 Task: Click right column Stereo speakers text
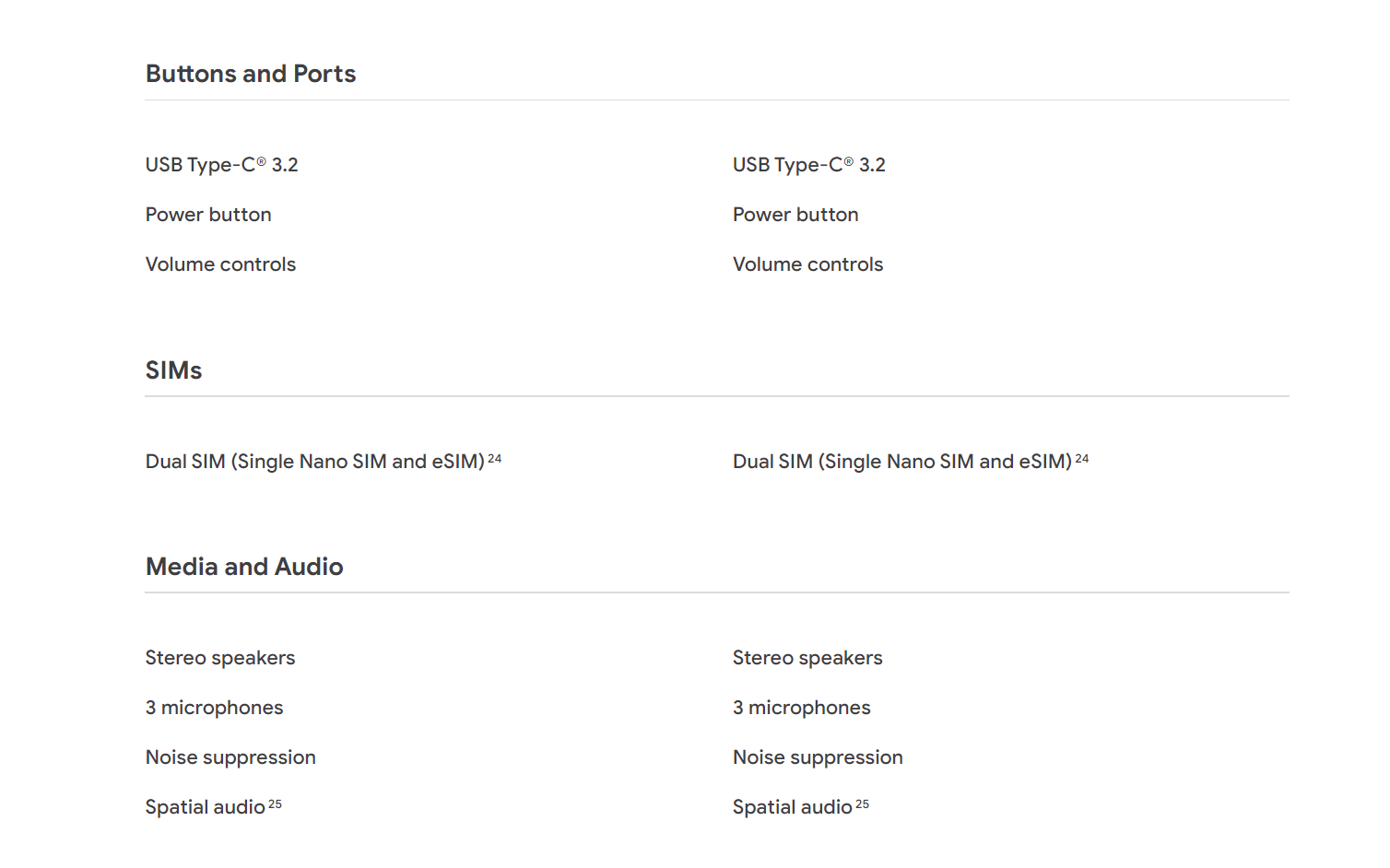click(807, 658)
